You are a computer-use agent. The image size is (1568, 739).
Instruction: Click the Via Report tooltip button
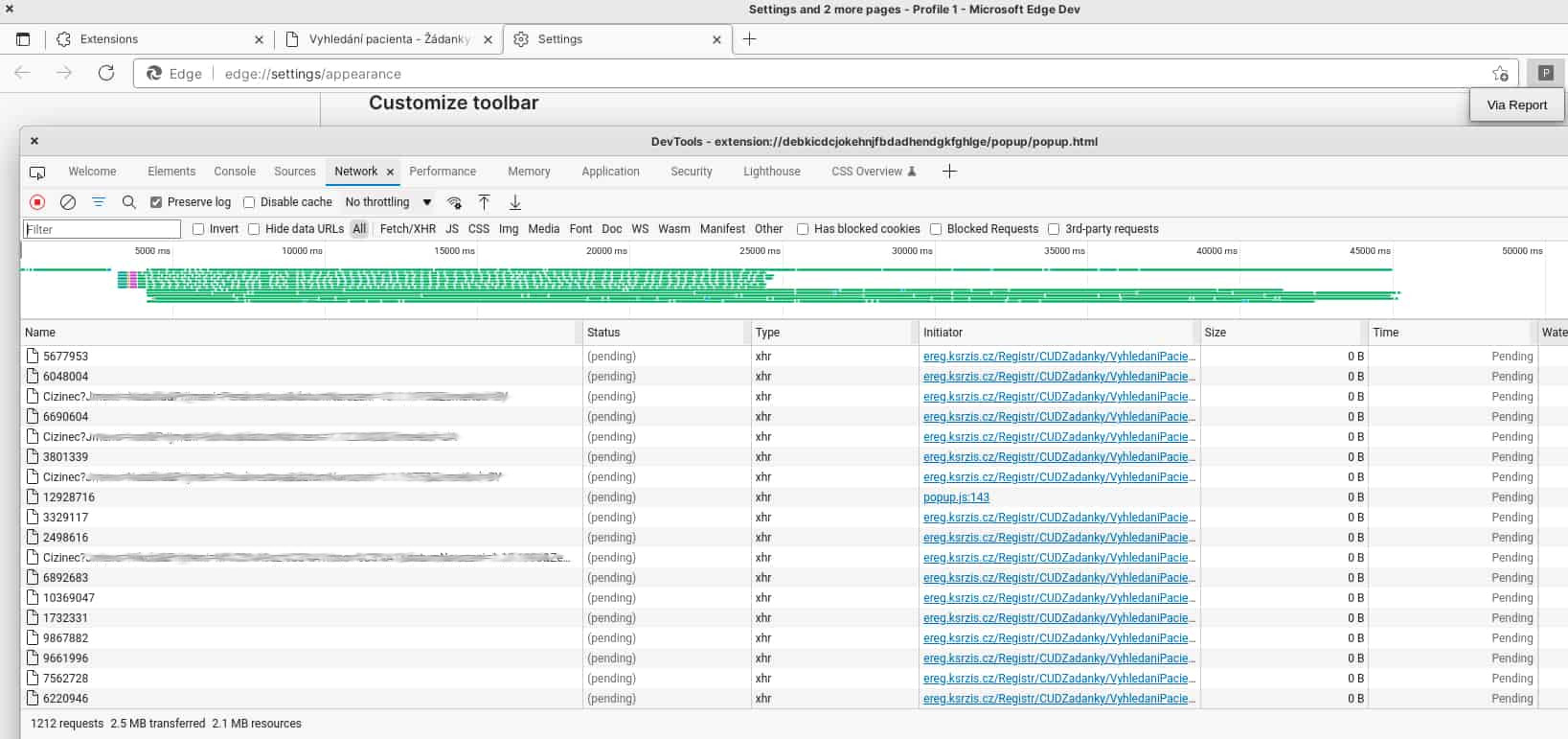1516,105
